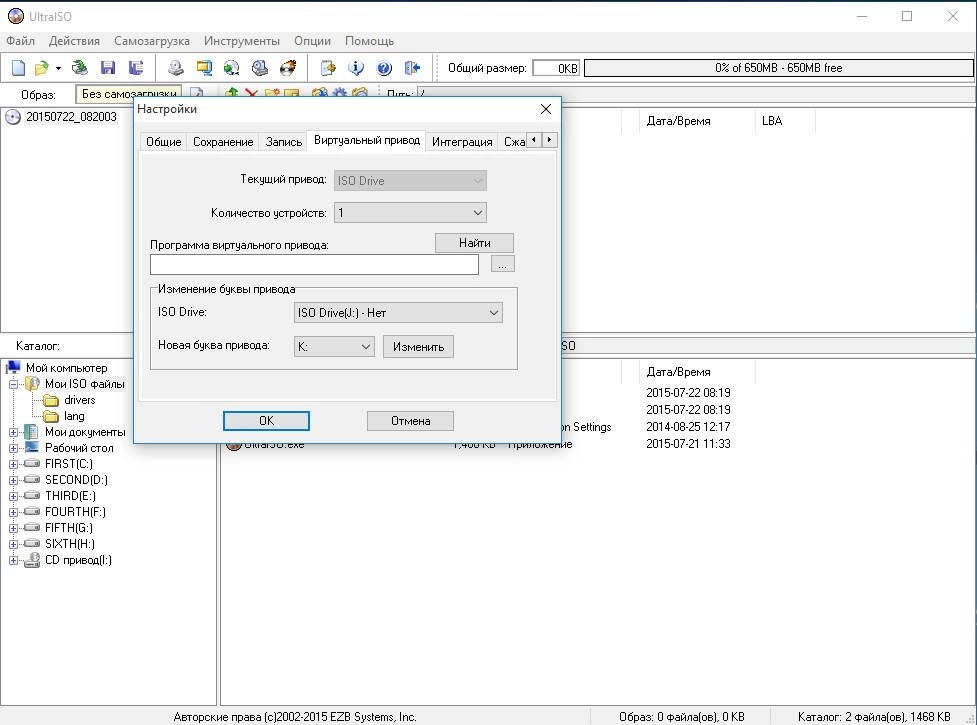Expand the SECOND(D:) drive node

(x=13, y=480)
